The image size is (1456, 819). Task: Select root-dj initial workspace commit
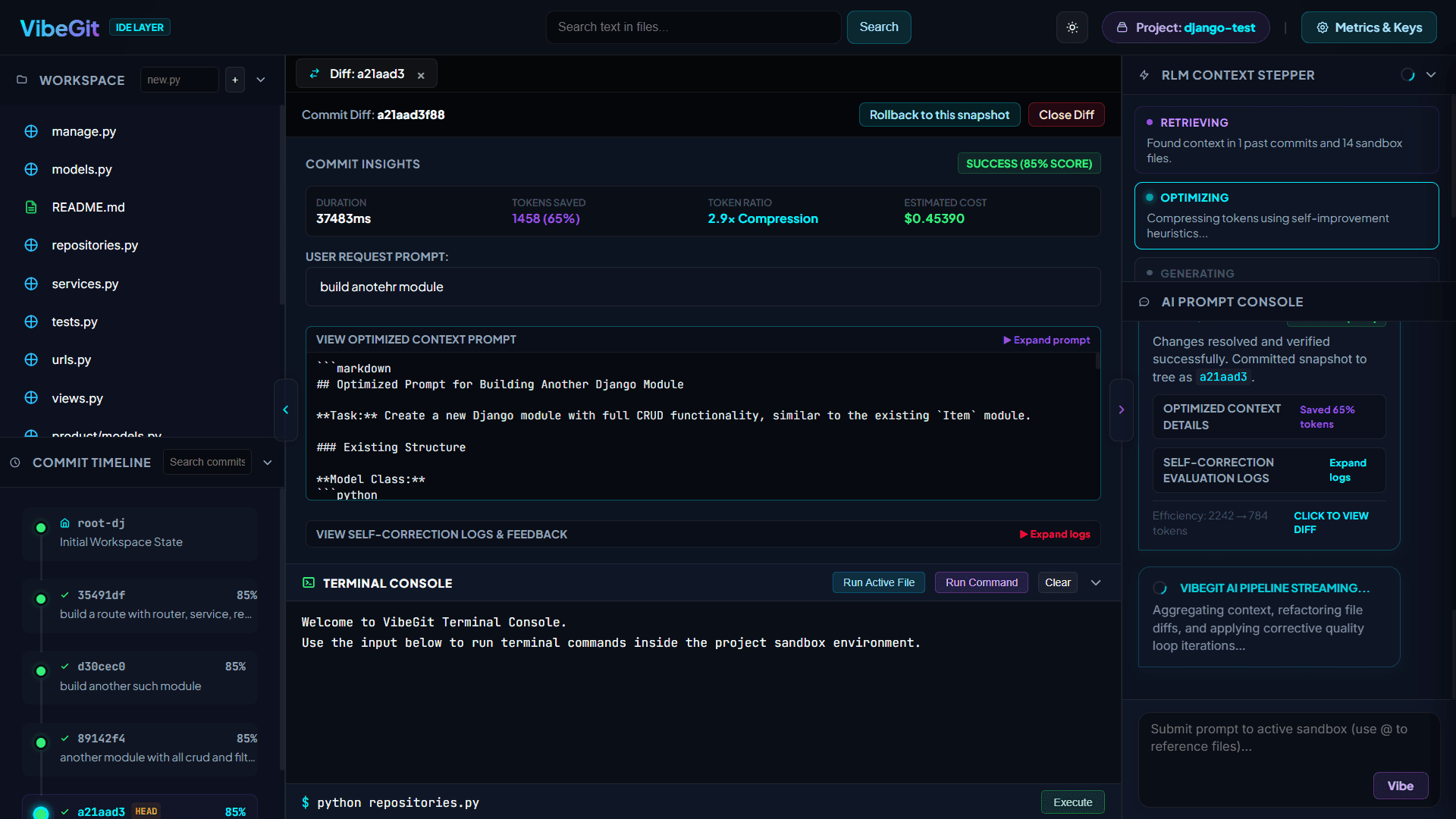[140, 533]
